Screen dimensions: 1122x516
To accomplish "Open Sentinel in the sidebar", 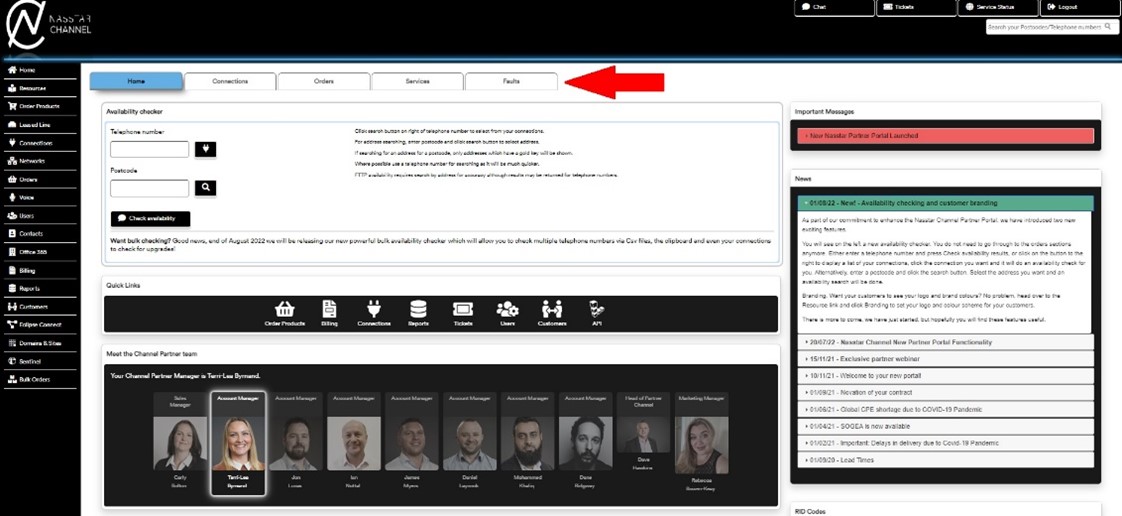I will [x=39, y=361].
